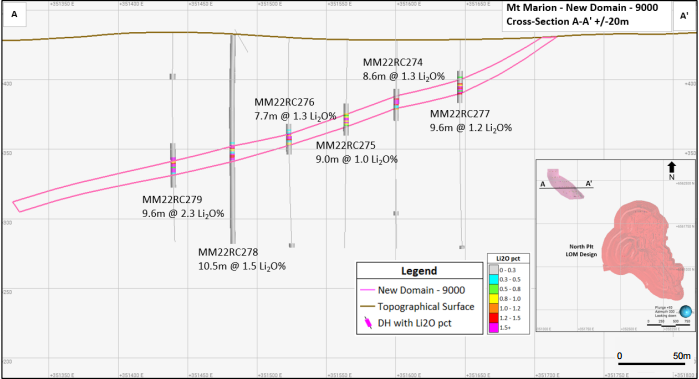Click the Topographical Surface legend entry

tap(417, 307)
